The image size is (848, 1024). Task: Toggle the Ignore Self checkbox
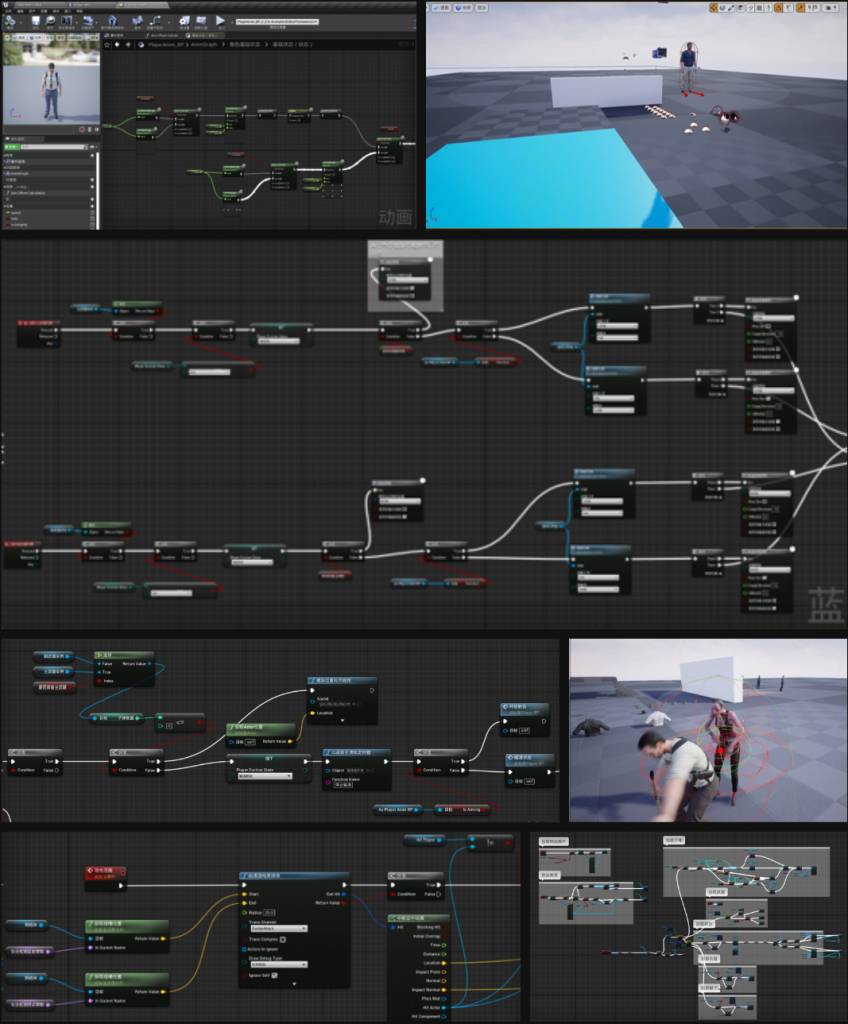click(274, 974)
